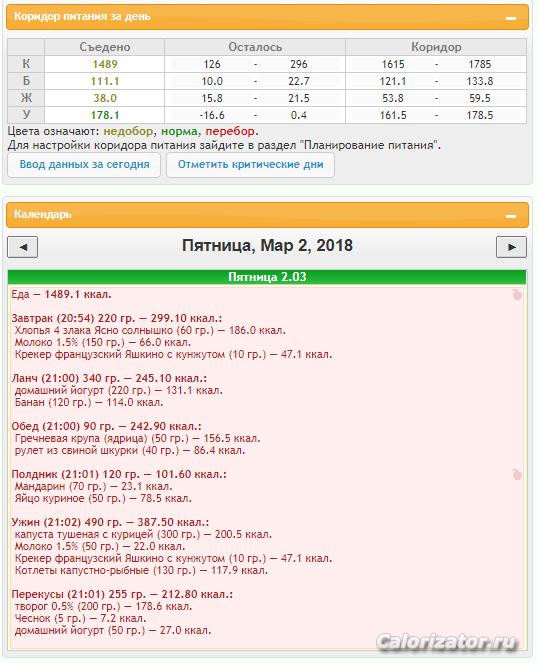Screen dimensions: 539x663
Task: Click the Пятница, Мар 2, 2018 date heading
Action: coord(267,246)
